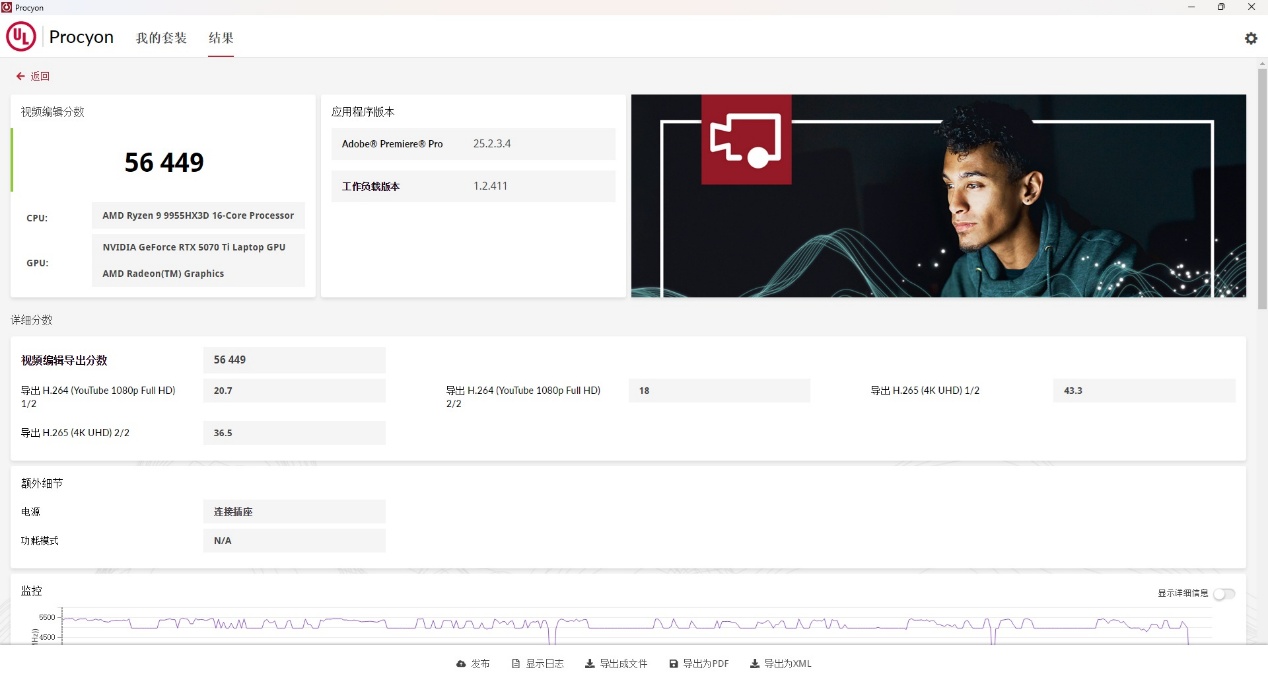Click the large score 56 449

164,162
